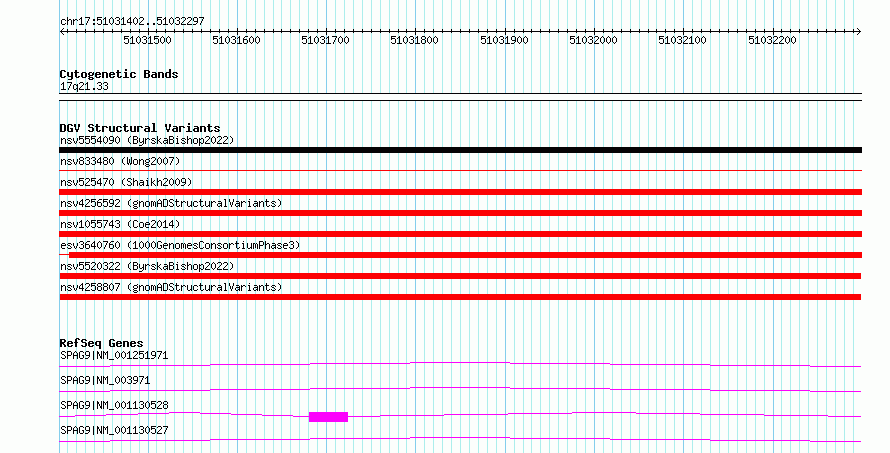This screenshot has height=453, width=890.
Task: Click the red nsv1055743 variant bar
Action: (460, 234)
